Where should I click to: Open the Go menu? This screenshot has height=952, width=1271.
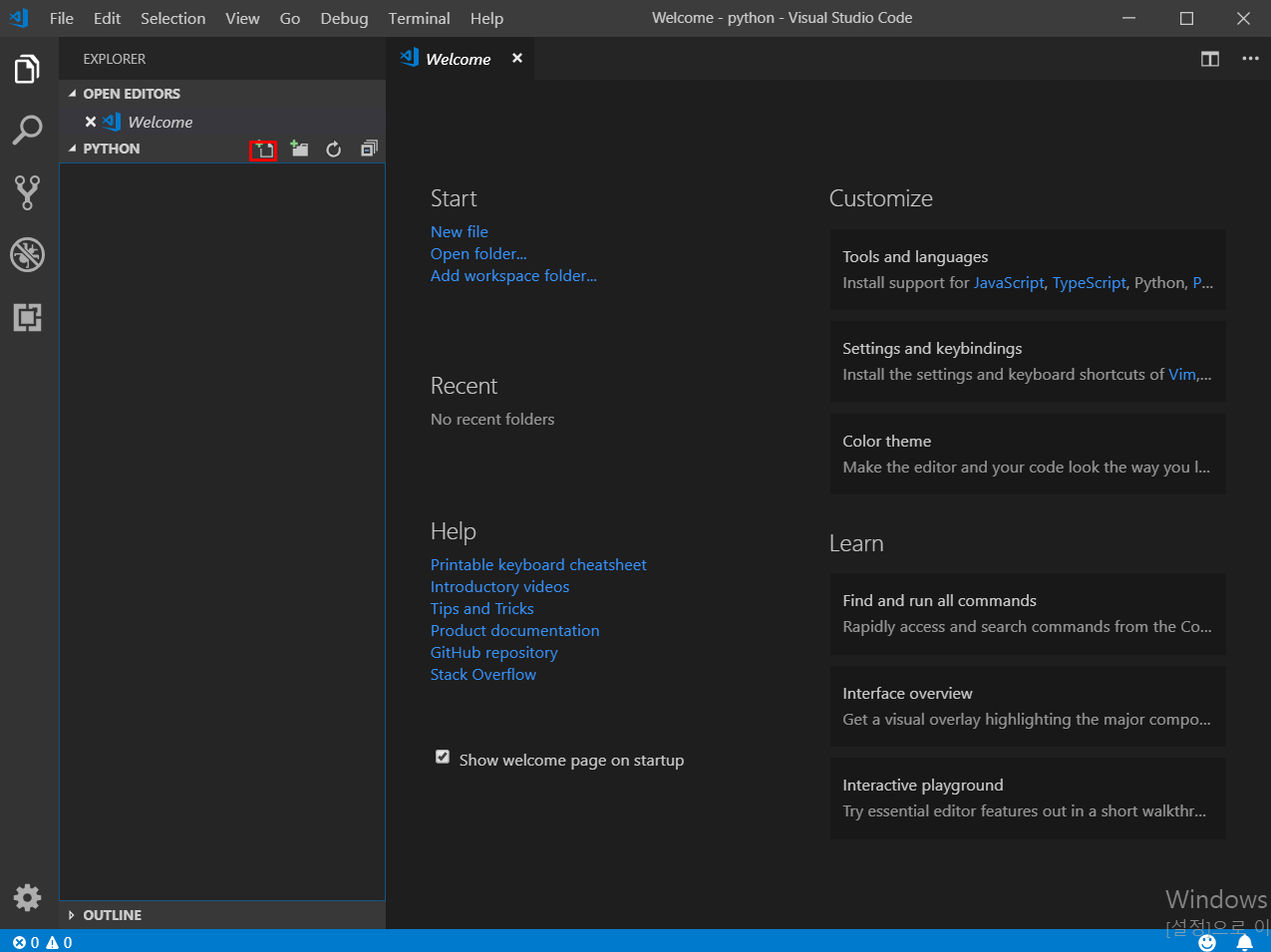point(290,18)
